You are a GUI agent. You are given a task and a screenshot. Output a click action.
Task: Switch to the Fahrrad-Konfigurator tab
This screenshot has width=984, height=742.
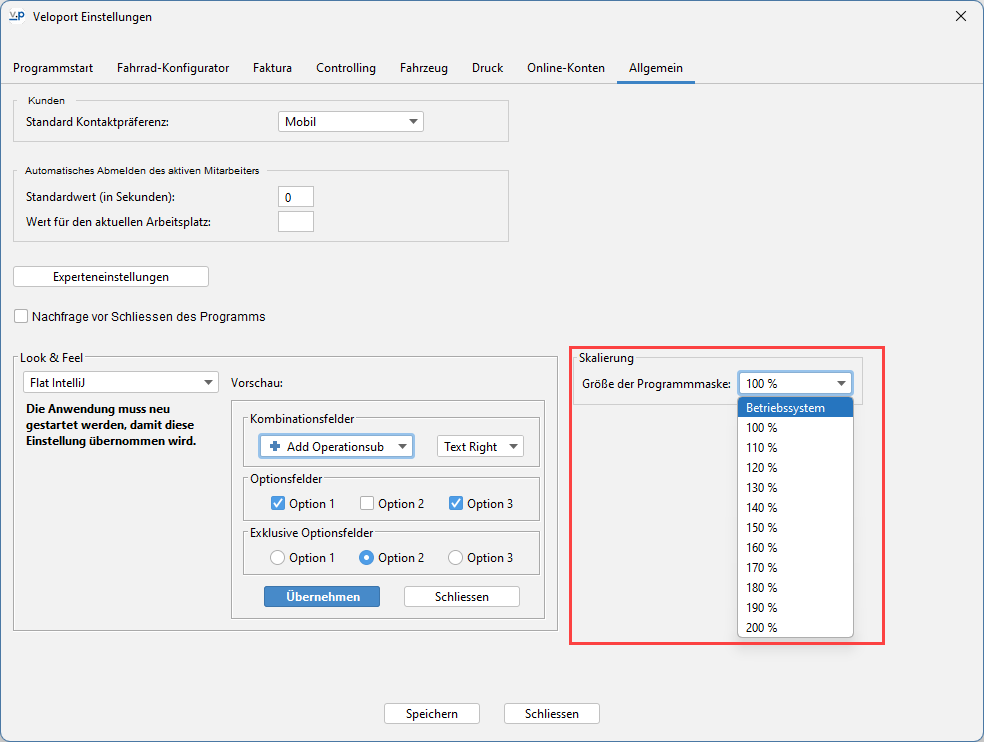click(173, 68)
